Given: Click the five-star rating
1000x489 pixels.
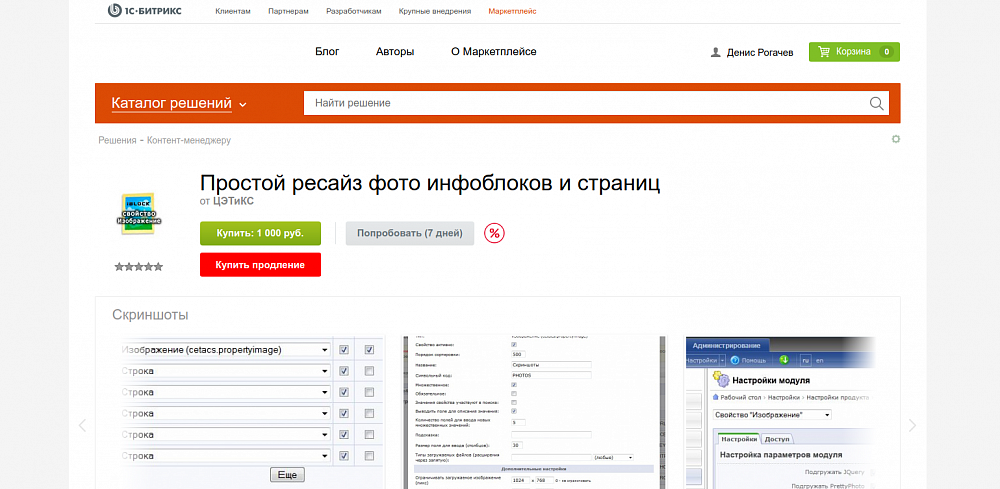Looking at the screenshot, I should 139,267.
